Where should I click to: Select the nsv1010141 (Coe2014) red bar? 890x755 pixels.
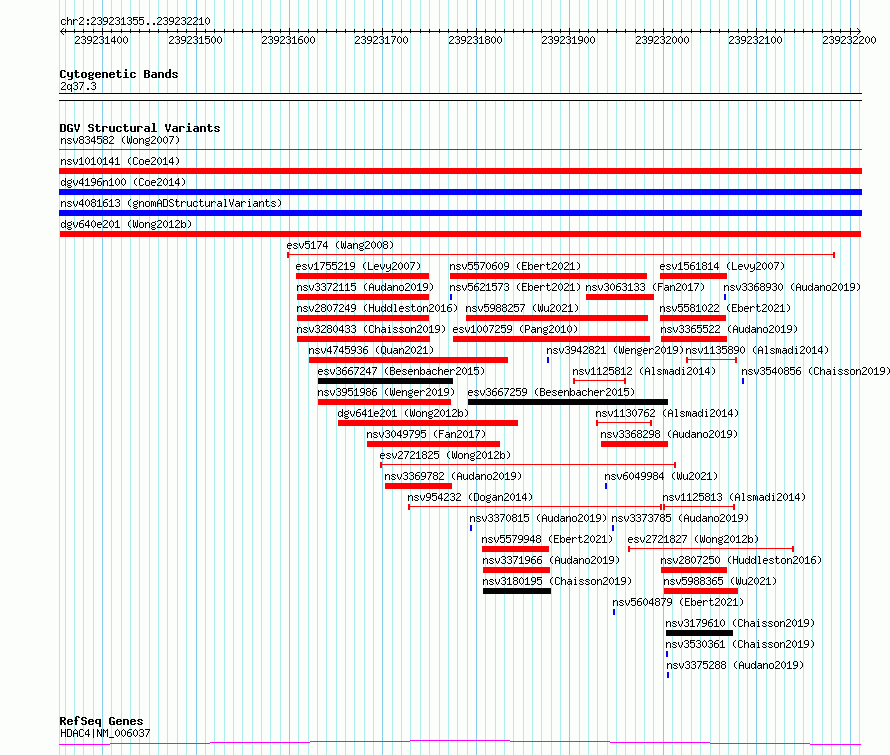click(x=460, y=171)
